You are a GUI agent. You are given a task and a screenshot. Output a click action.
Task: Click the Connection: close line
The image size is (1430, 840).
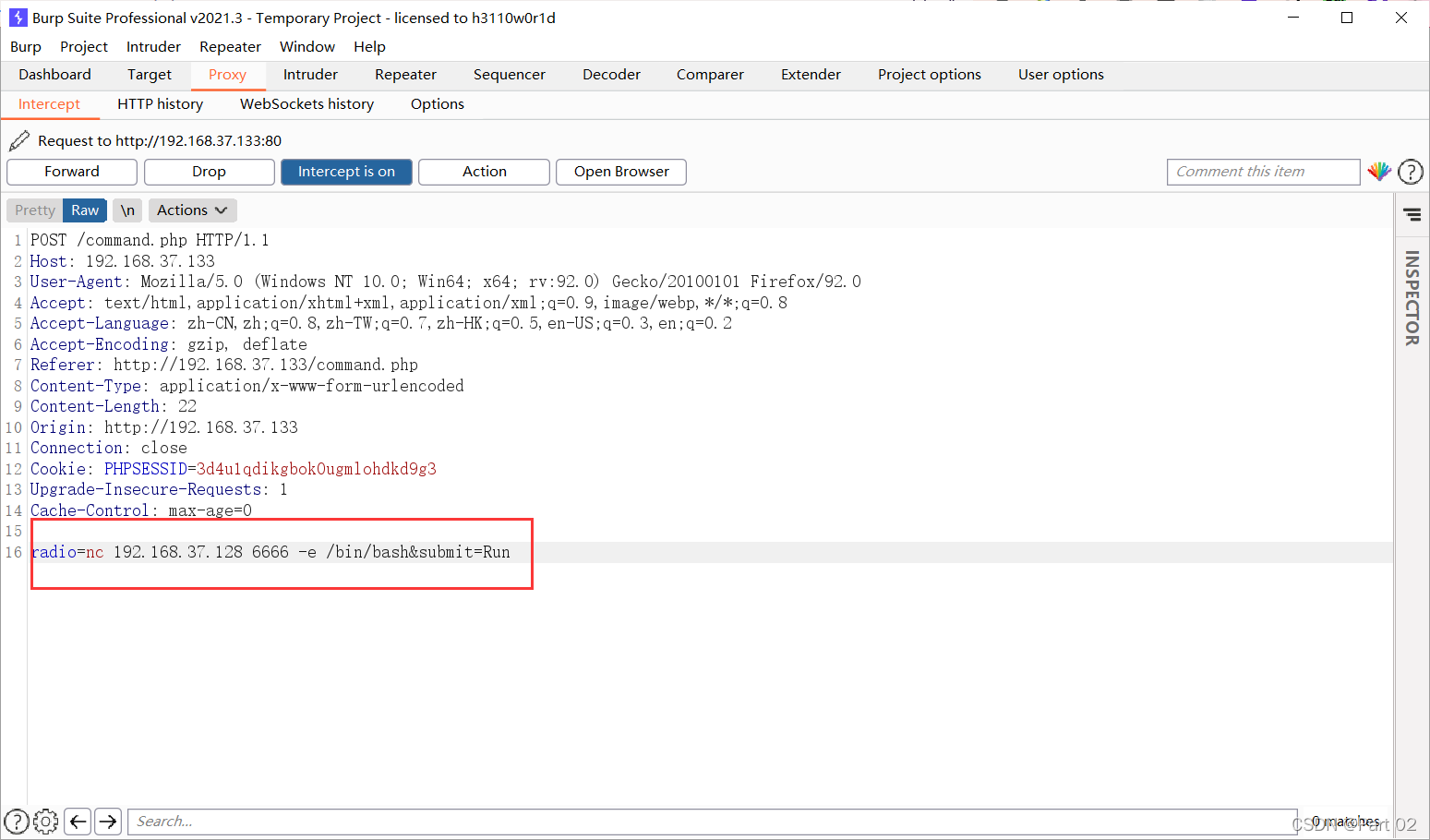tap(108, 448)
